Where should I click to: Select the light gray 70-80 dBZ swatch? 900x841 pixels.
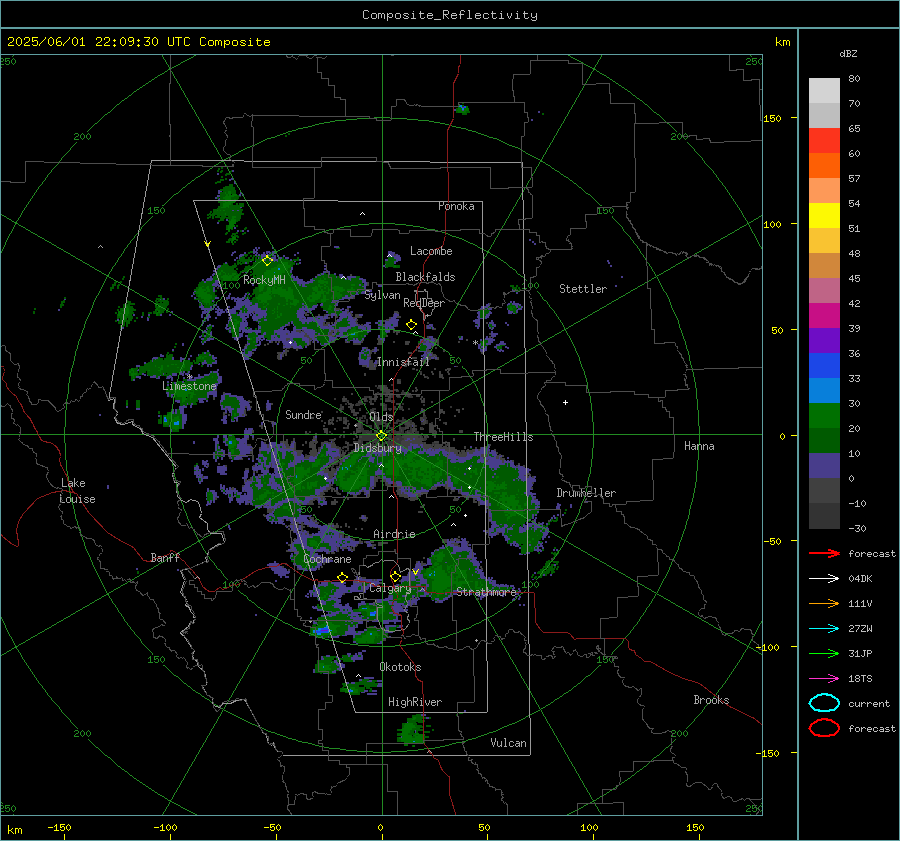coord(824,90)
